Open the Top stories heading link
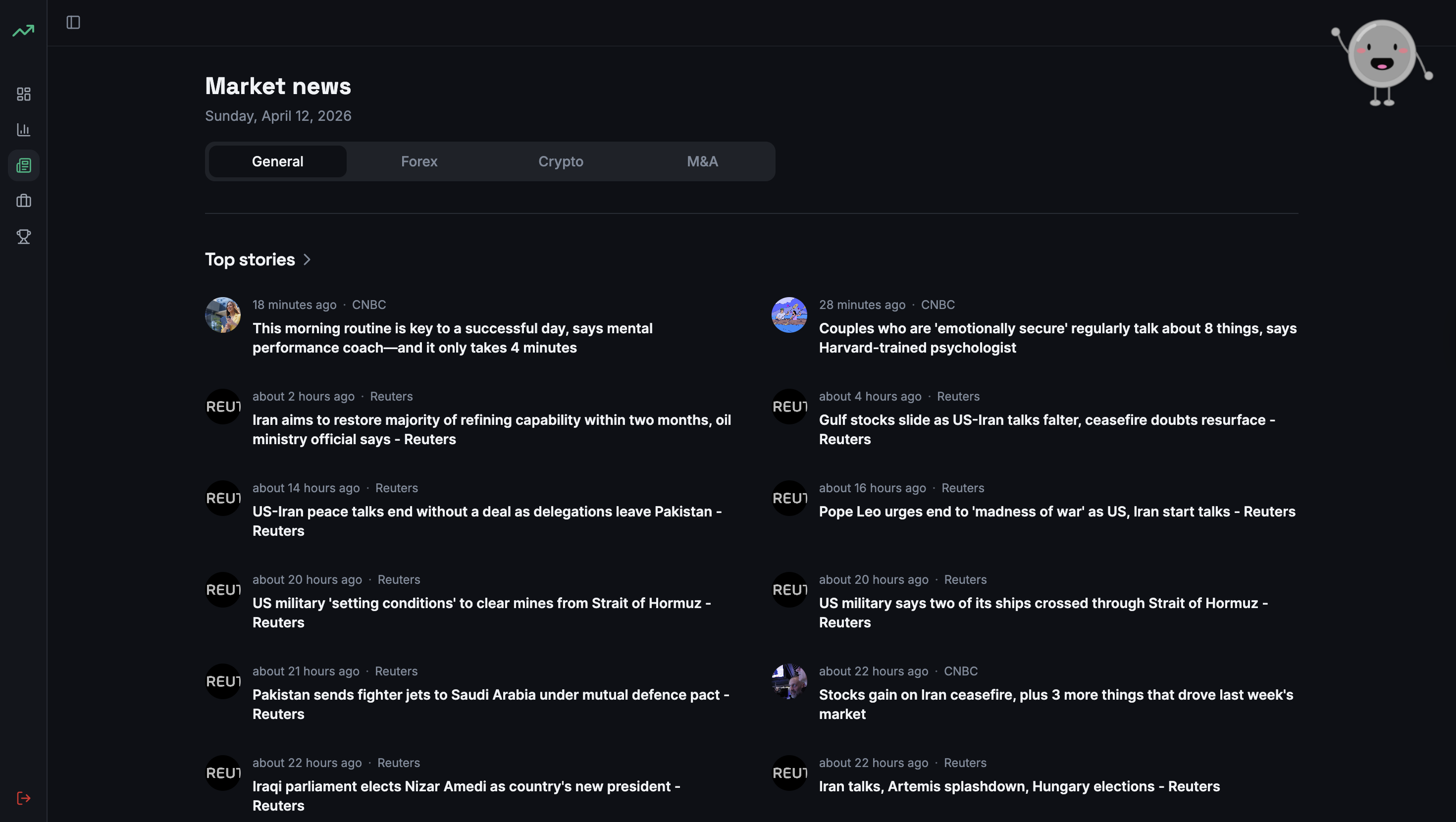 point(249,259)
